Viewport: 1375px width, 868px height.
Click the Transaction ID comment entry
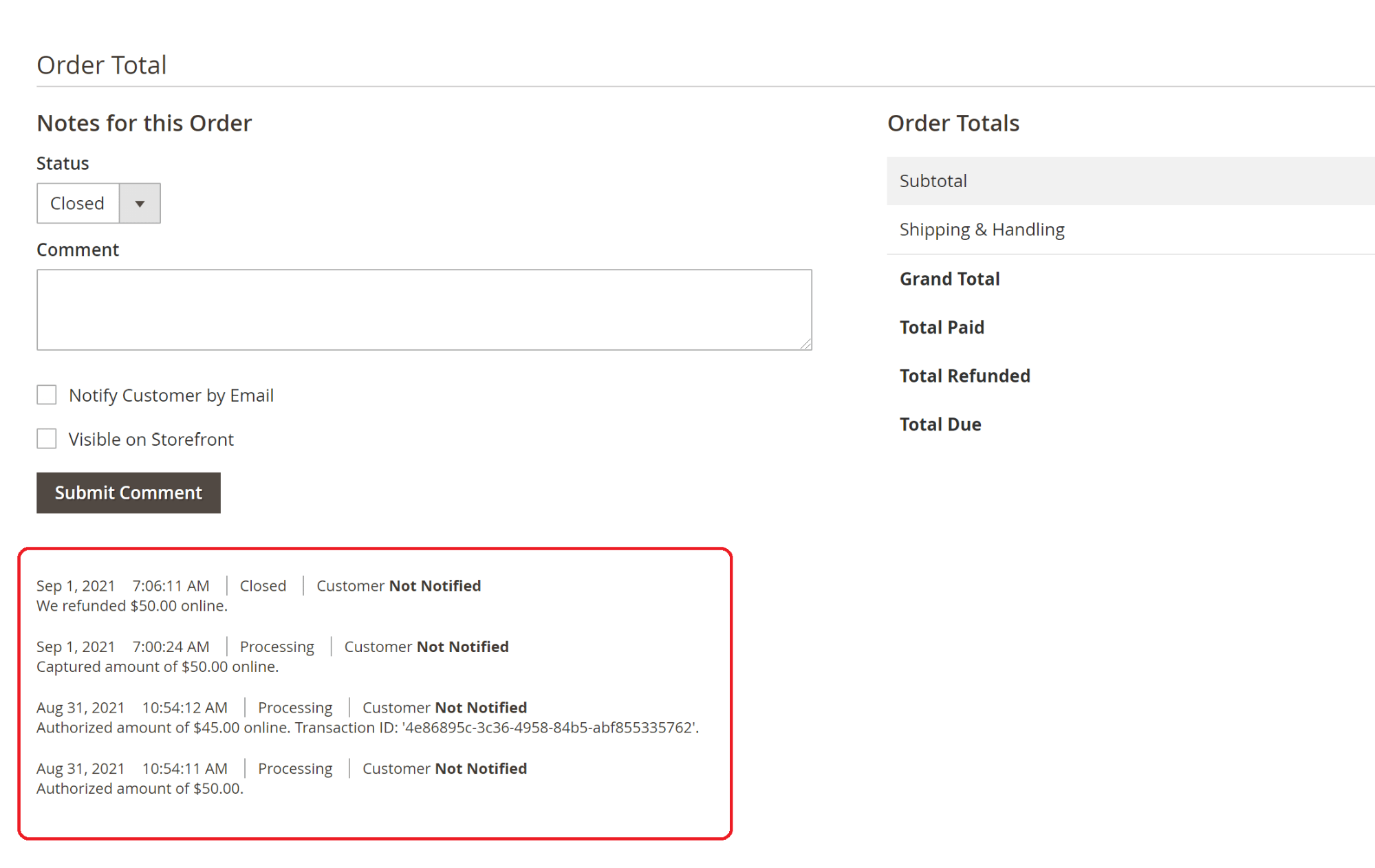tap(367, 728)
